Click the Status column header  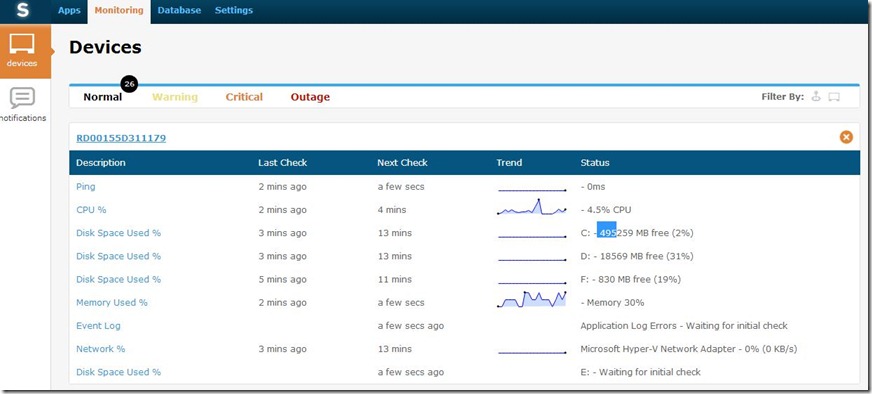pos(595,163)
